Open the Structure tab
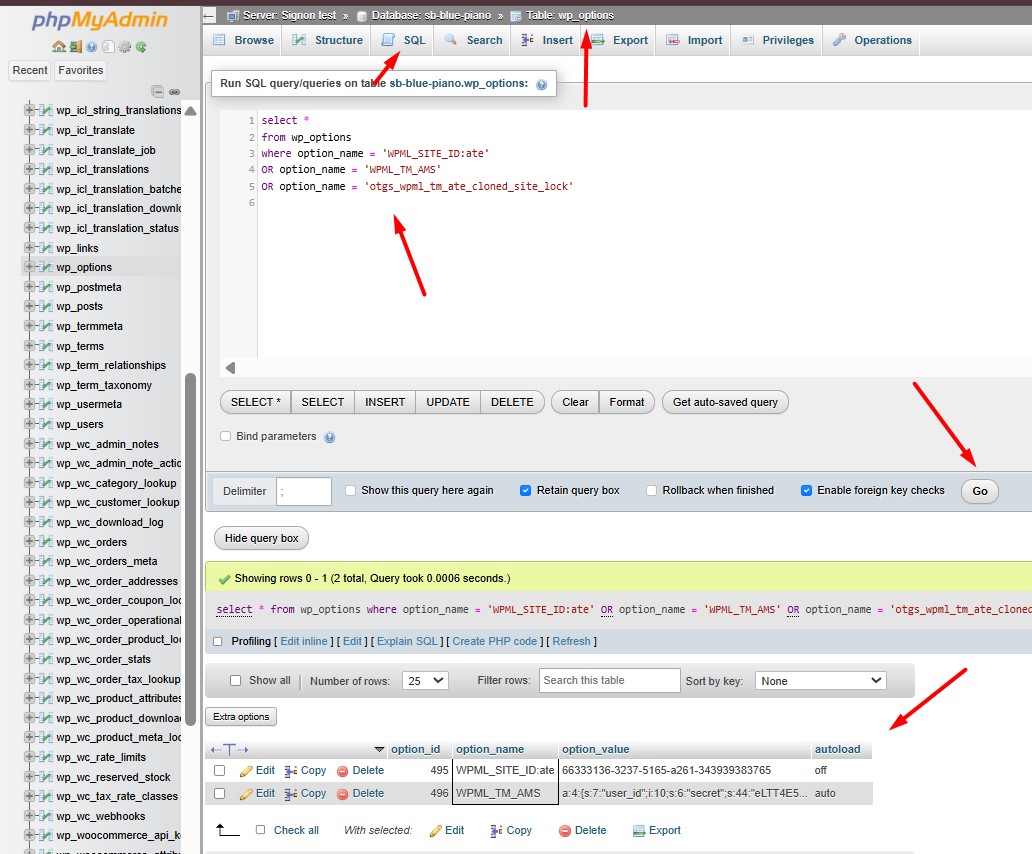Screen dimensions: 1032x854 pyautogui.click(x=327, y=40)
